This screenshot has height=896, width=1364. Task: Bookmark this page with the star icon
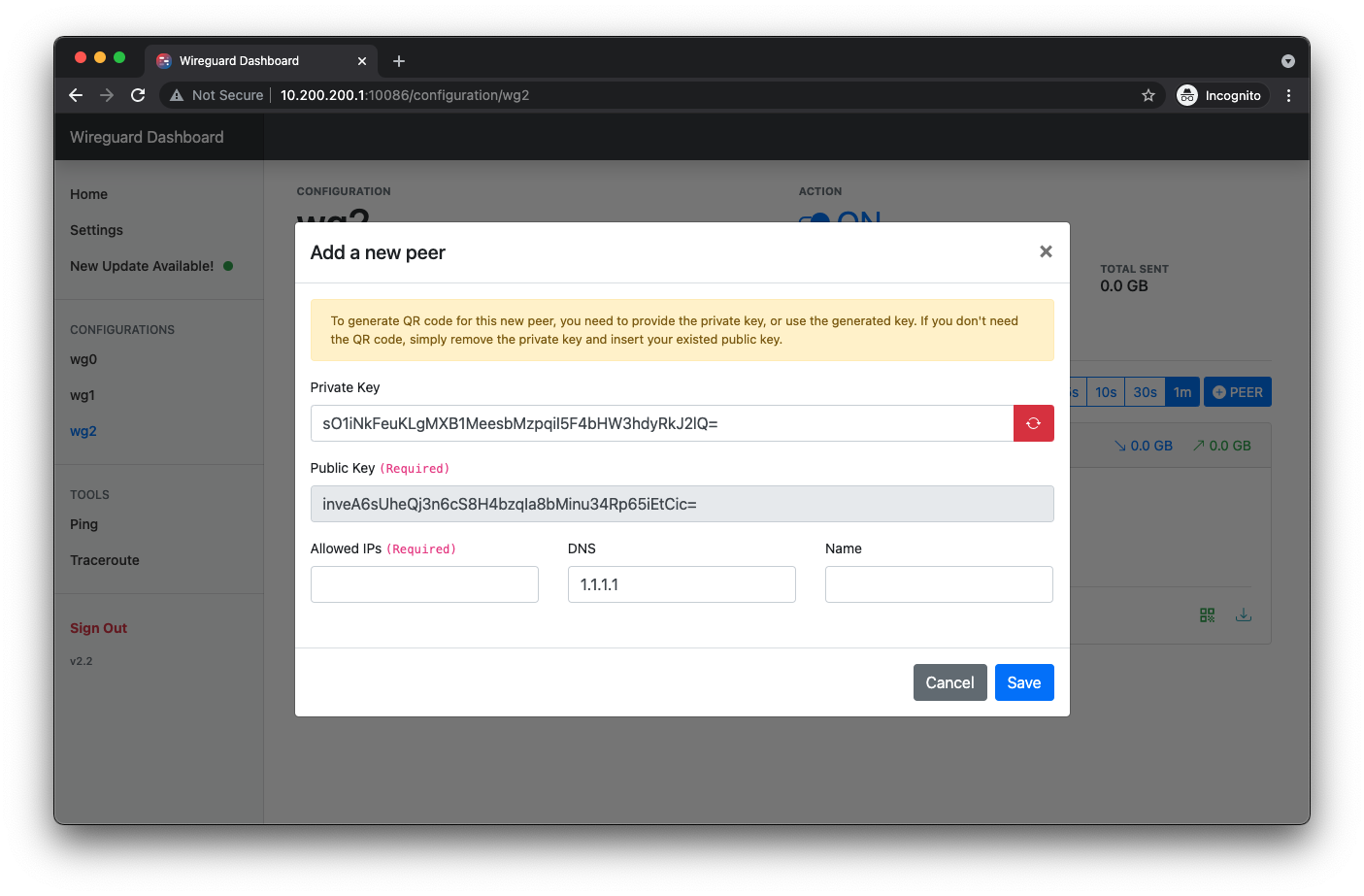click(1148, 95)
